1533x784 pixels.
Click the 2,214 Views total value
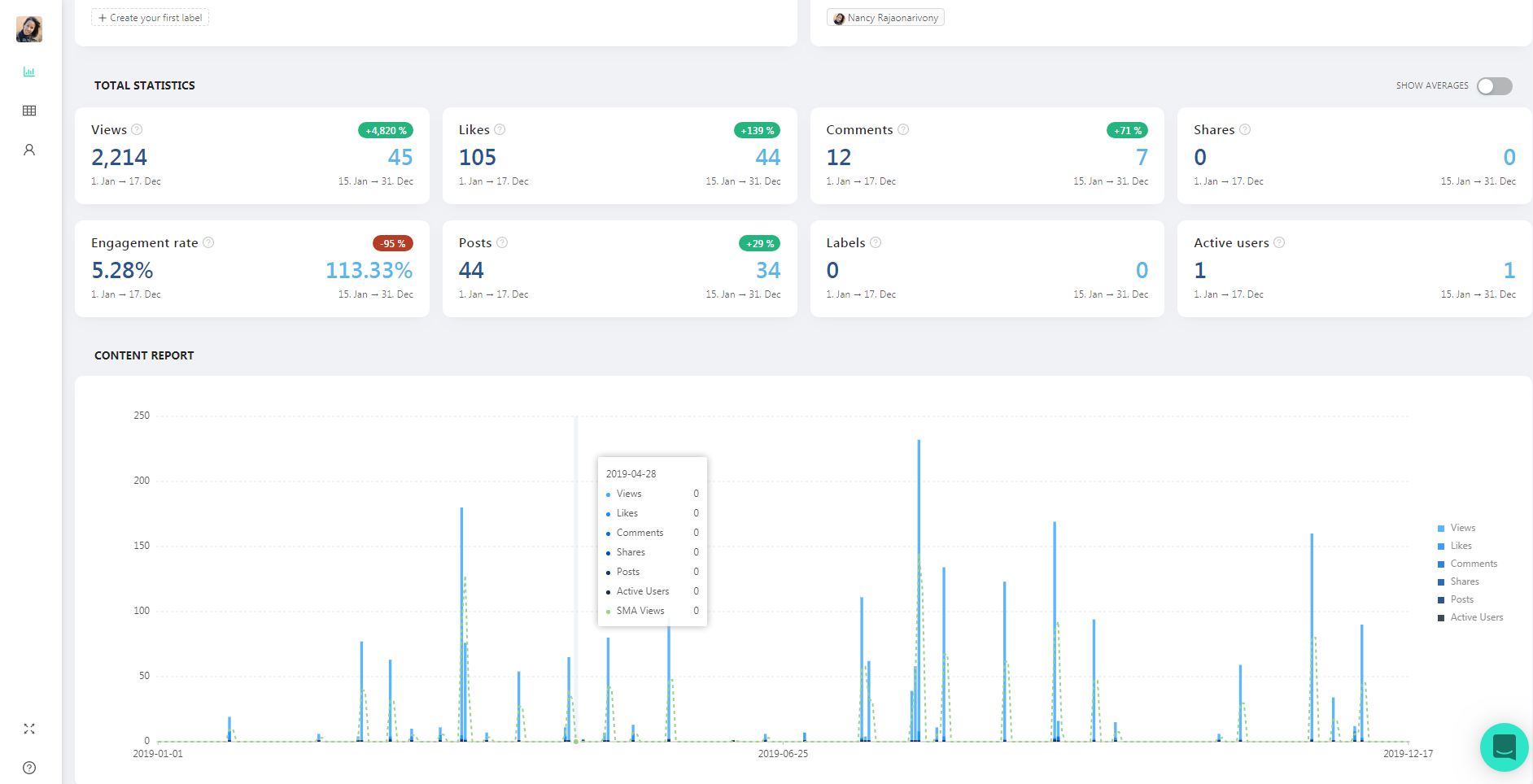[x=120, y=157]
